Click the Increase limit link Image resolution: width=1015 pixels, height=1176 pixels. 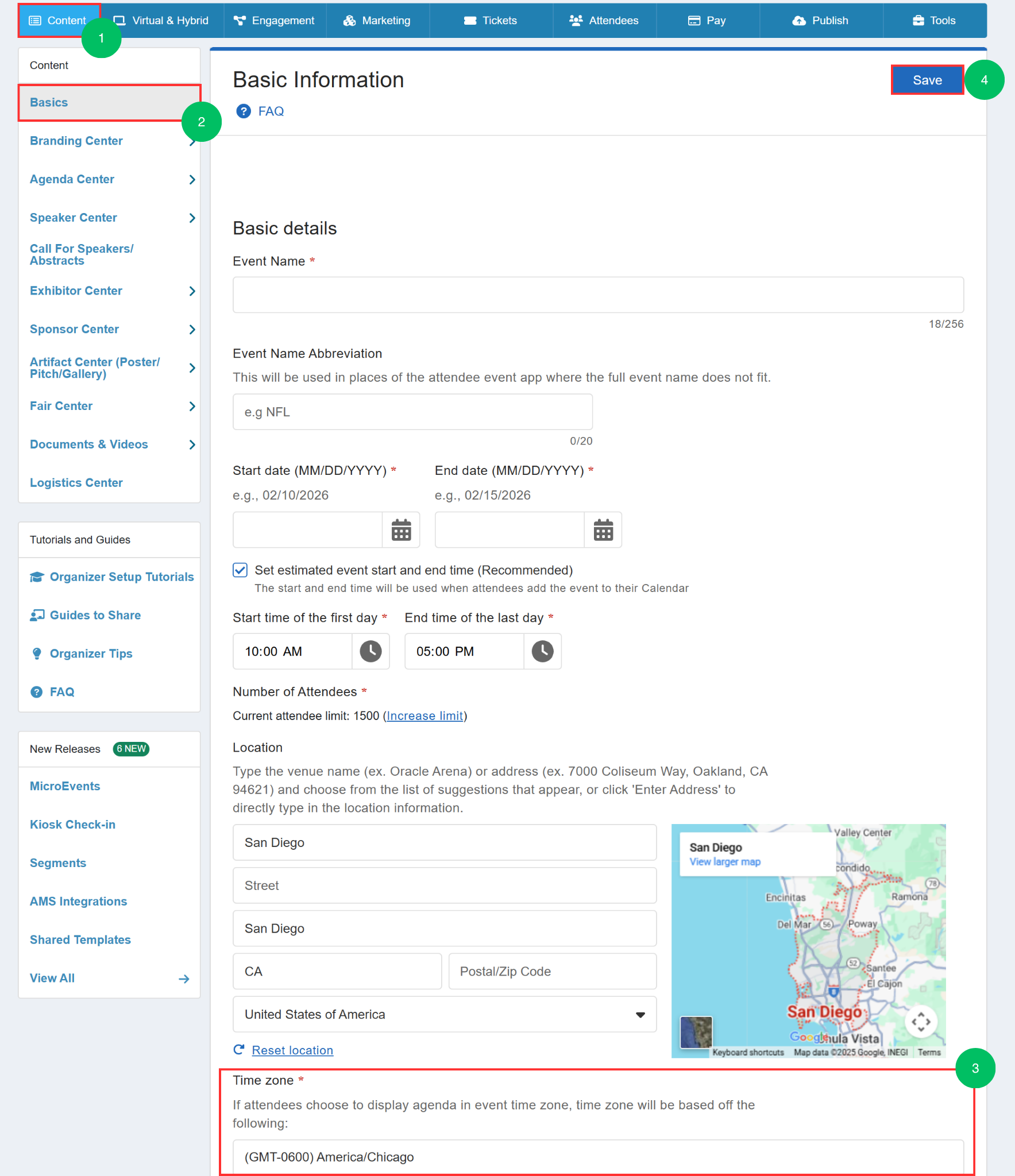[424, 715]
